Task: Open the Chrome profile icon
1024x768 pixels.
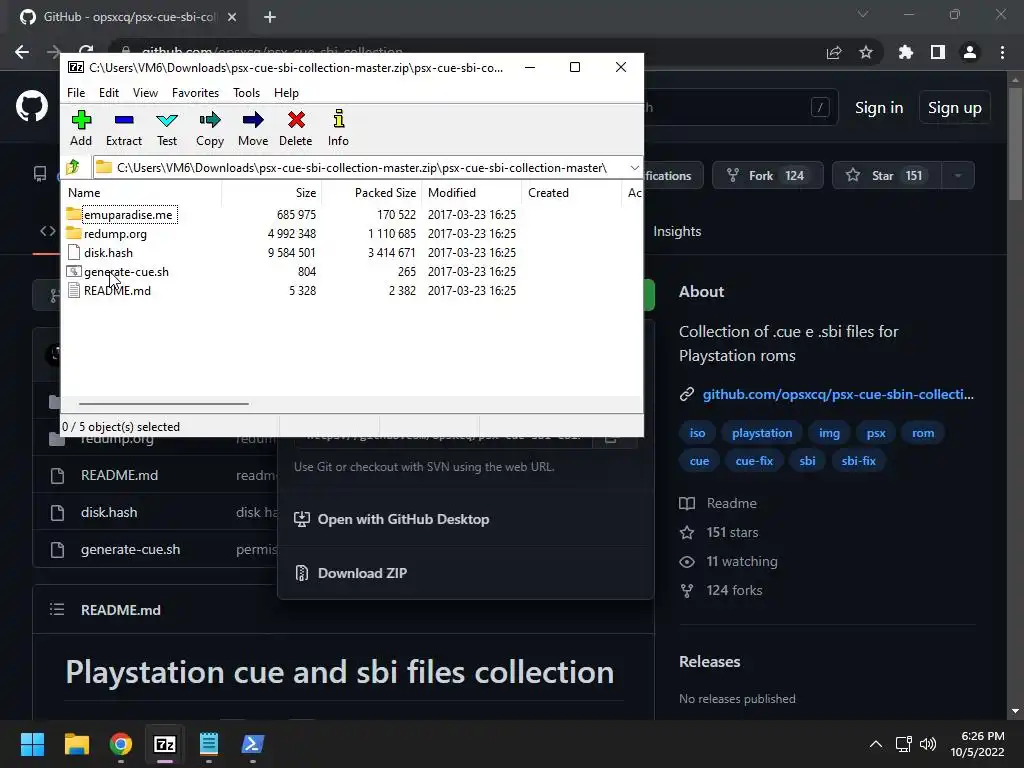Action: point(970,52)
